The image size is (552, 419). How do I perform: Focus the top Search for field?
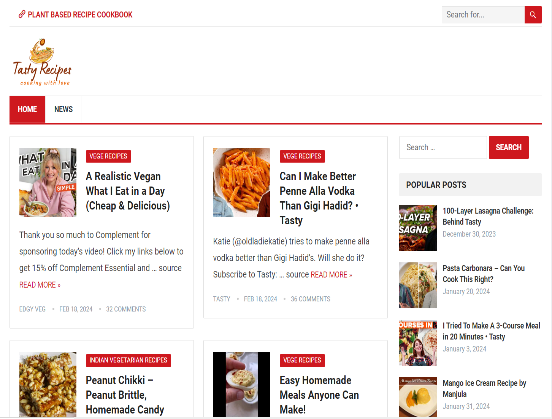483,14
